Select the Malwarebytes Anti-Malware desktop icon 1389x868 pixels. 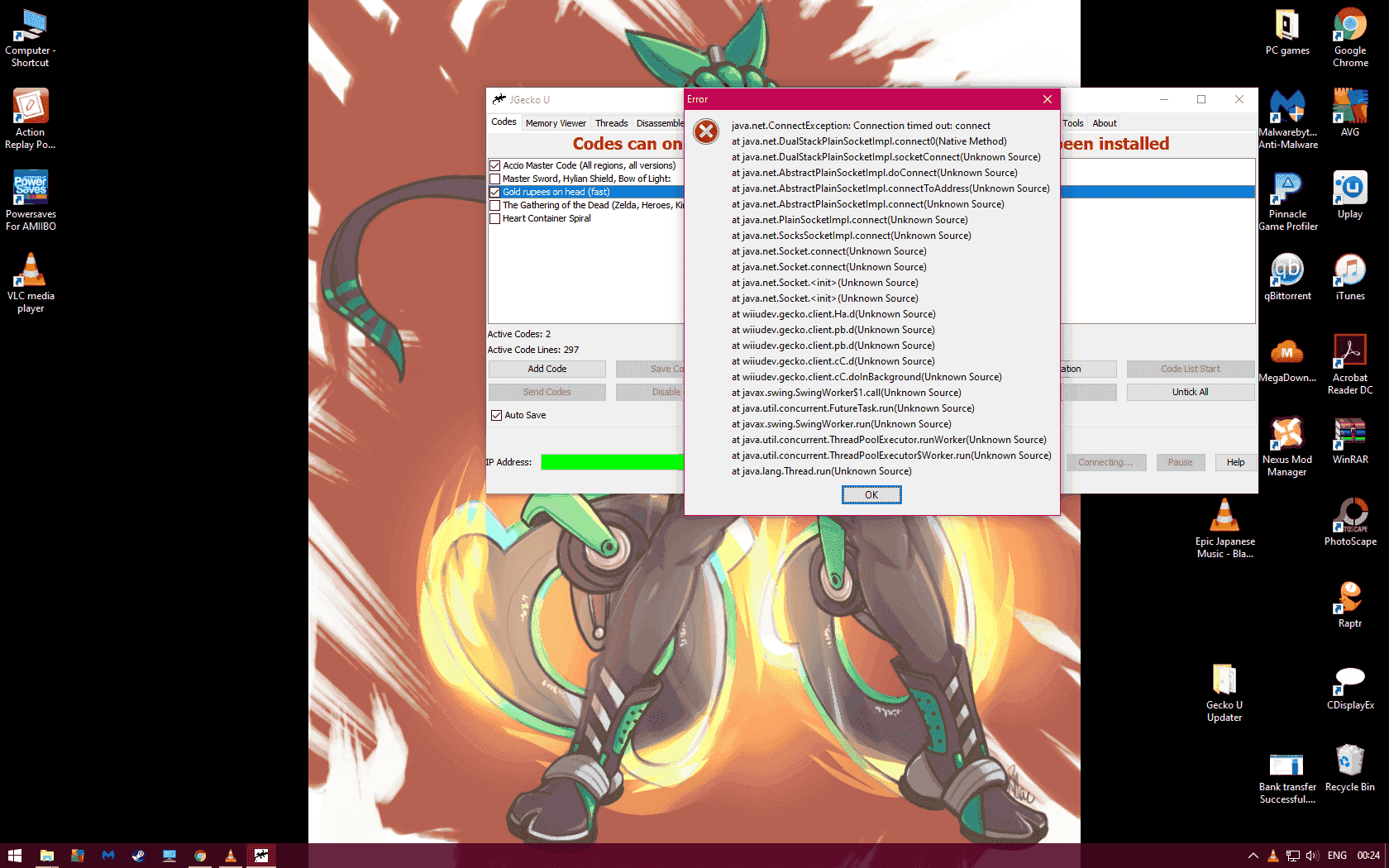coord(1287,120)
